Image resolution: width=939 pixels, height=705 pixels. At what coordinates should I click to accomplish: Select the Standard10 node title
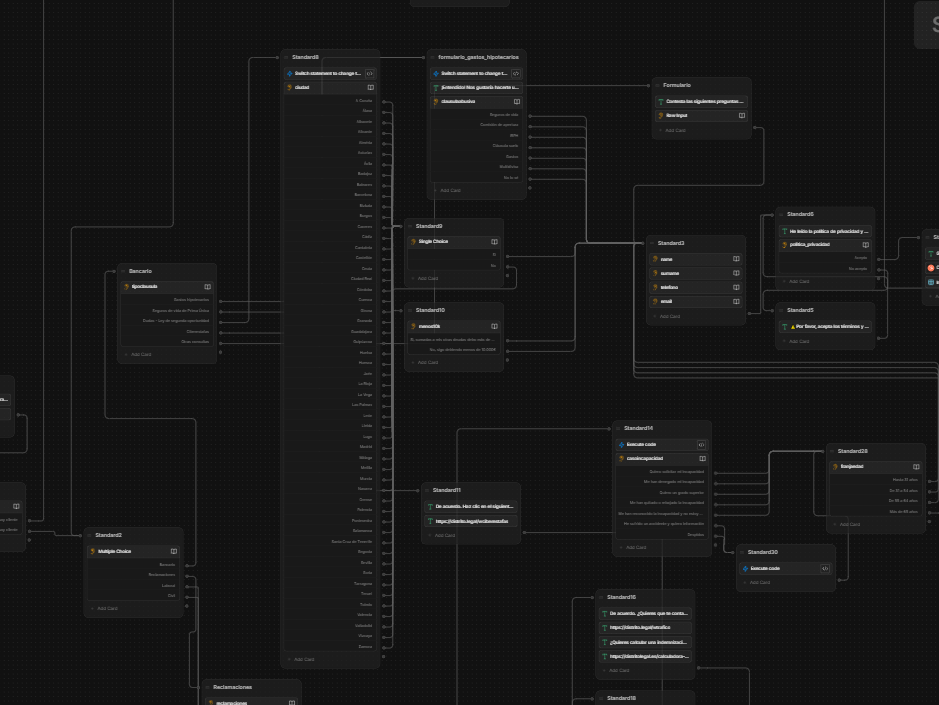pyautogui.click(x=430, y=310)
